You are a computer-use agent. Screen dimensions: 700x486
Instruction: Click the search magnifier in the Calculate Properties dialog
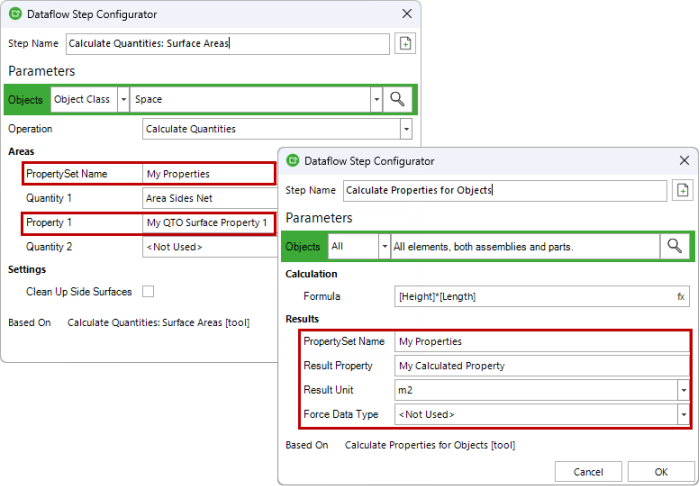point(674,246)
